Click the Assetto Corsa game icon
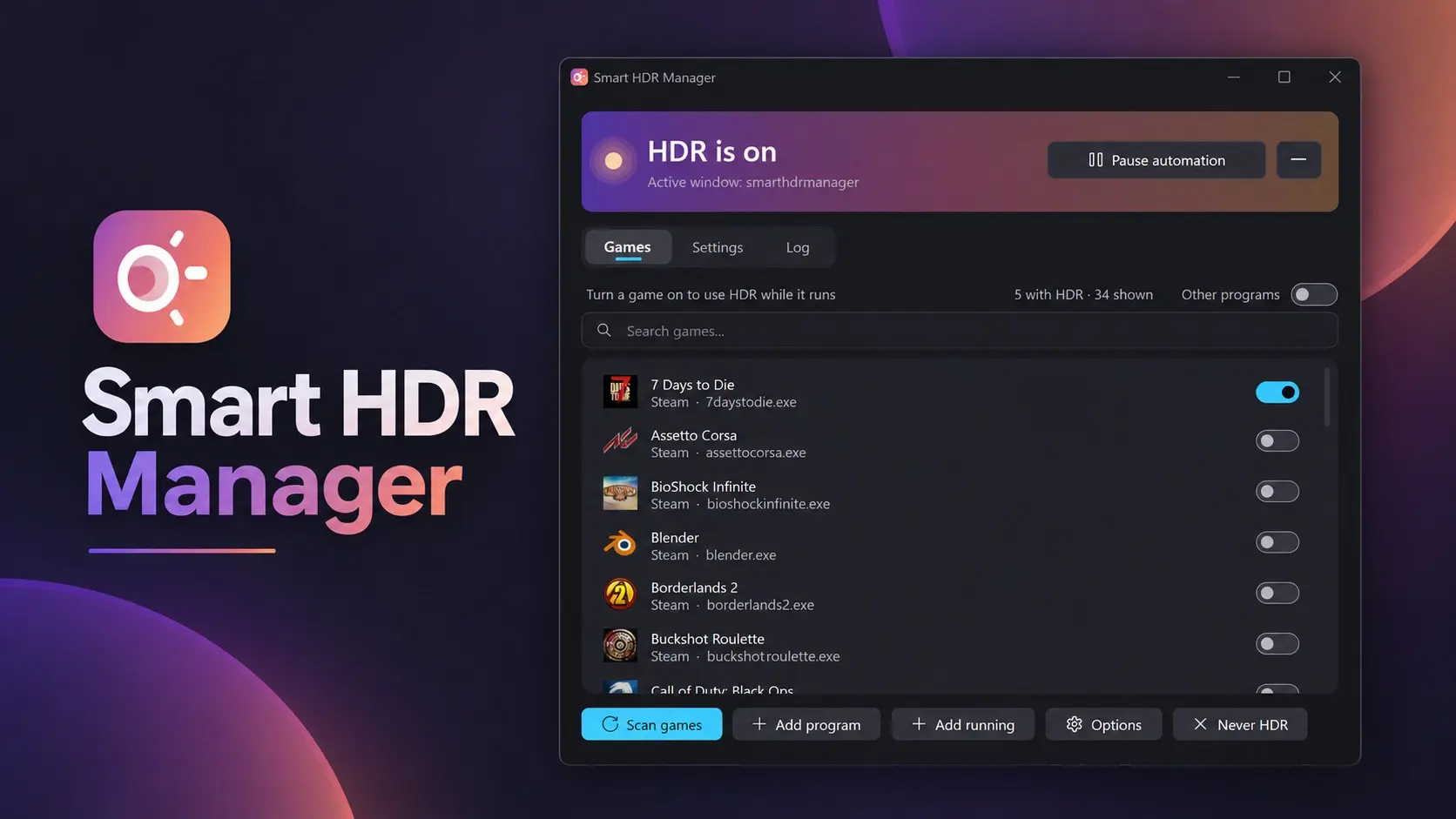This screenshot has width=1456, height=819. tap(620, 442)
